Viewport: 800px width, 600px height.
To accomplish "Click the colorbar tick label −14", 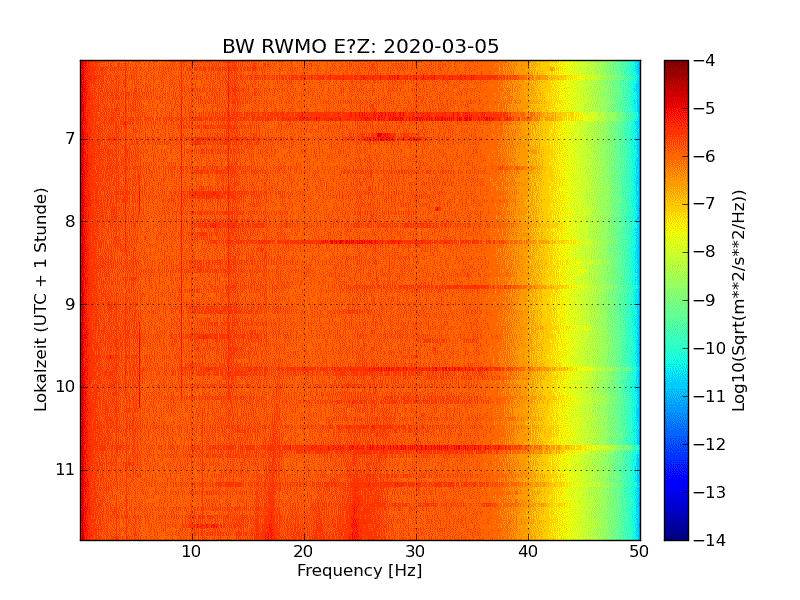I will tap(710, 540).
